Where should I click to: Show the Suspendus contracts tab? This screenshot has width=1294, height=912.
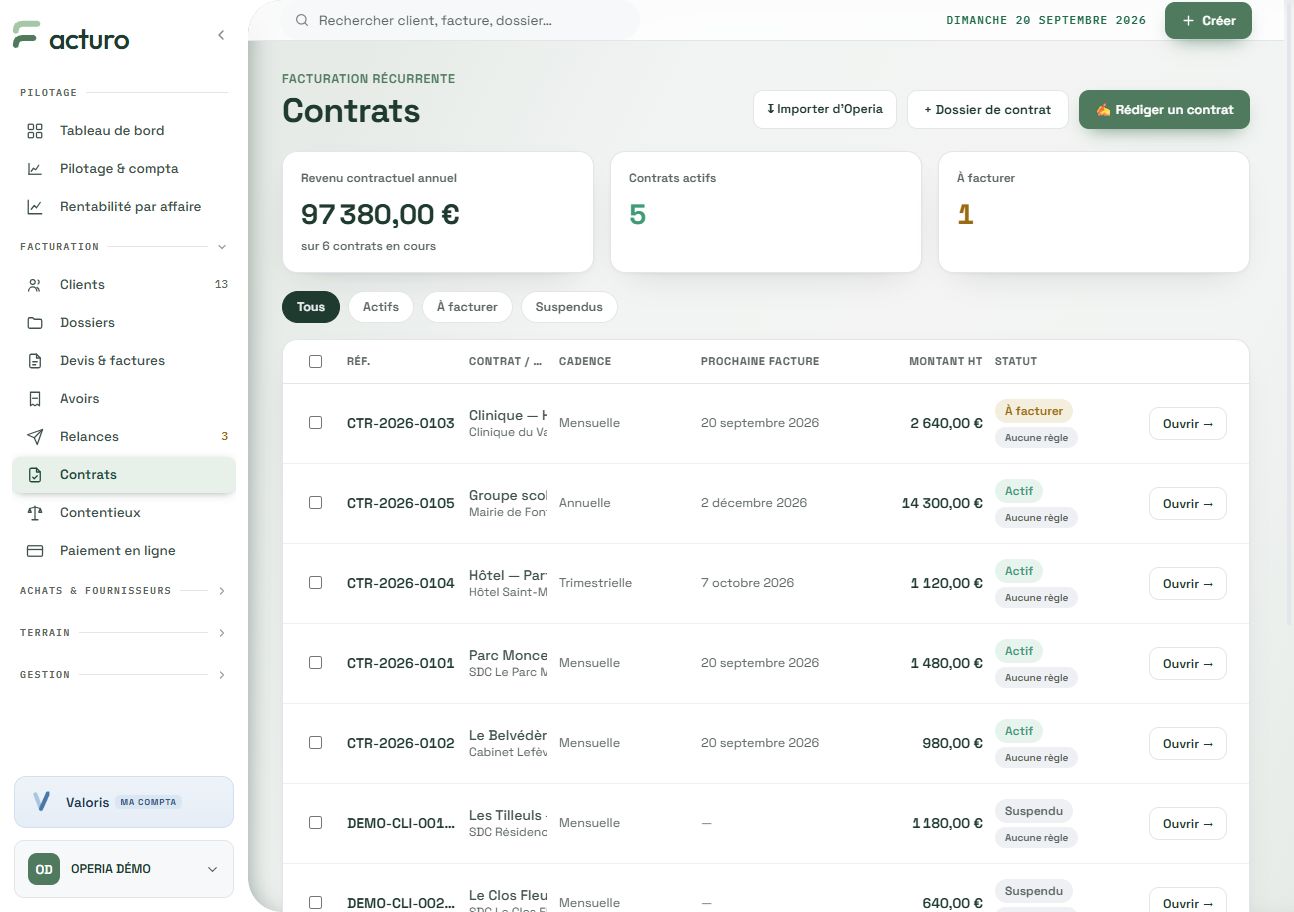[x=569, y=307]
